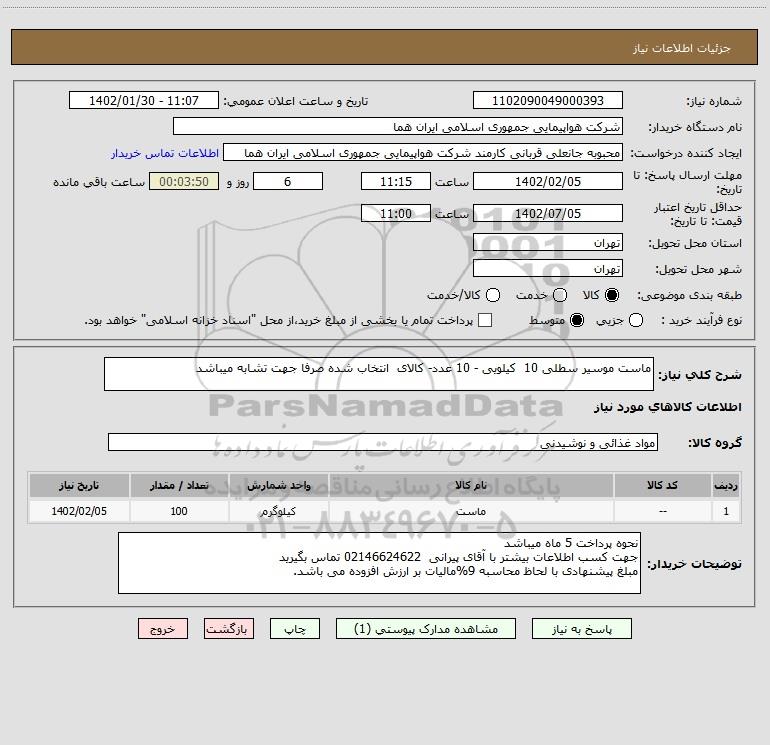Open the اطلاعات تماس خریدار link
This screenshot has height=745, width=770.
(165, 153)
